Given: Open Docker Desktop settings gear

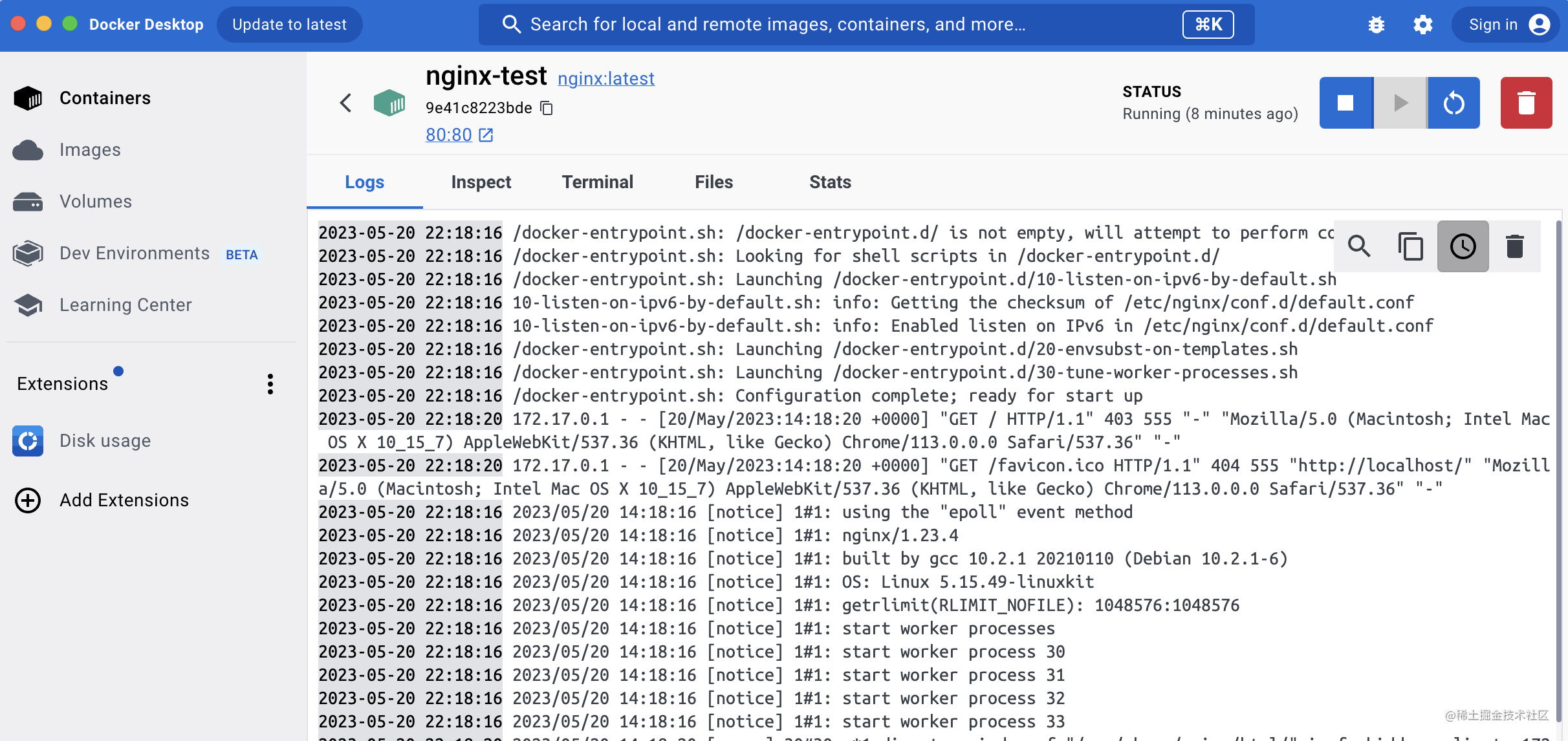Looking at the screenshot, I should 1422,25.
